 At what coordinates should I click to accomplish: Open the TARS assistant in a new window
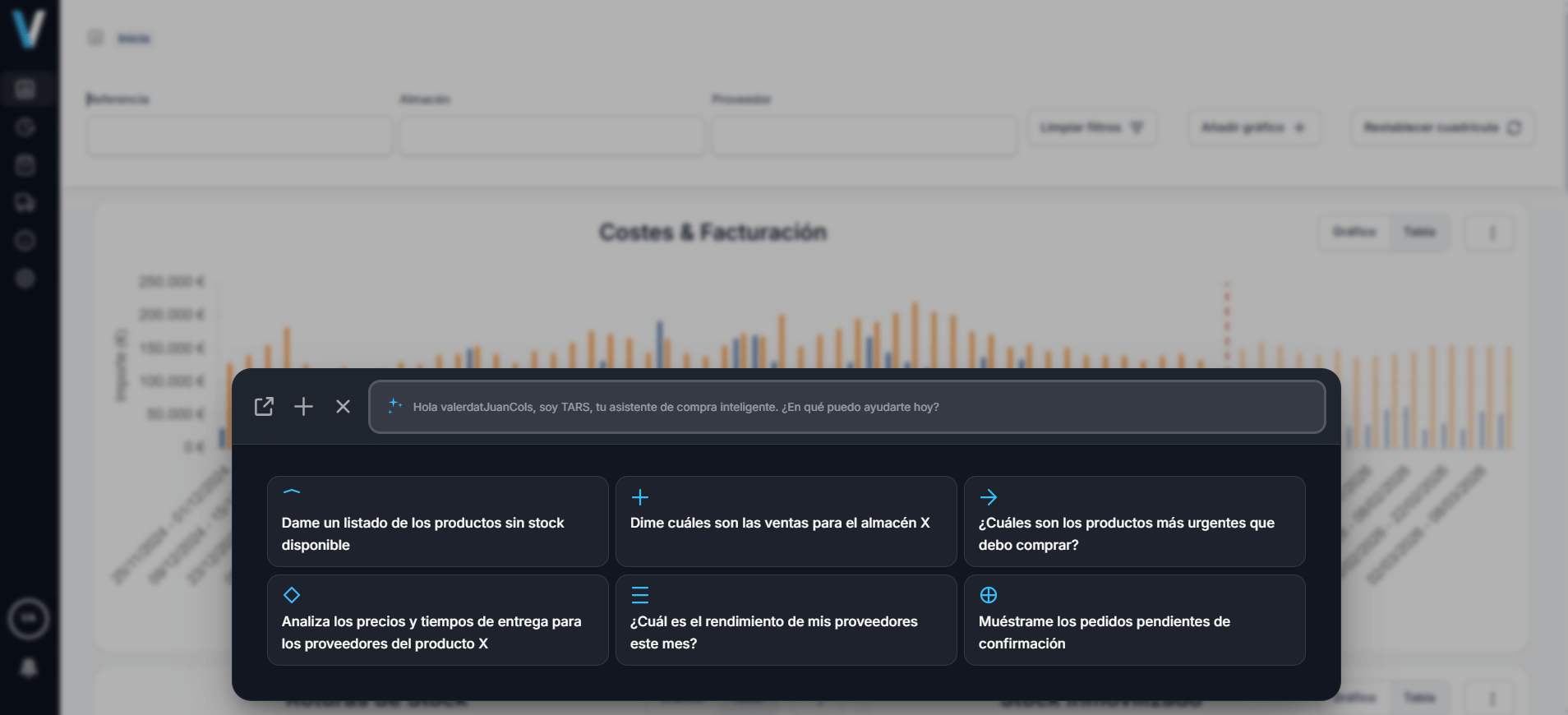tap(264, 407)
